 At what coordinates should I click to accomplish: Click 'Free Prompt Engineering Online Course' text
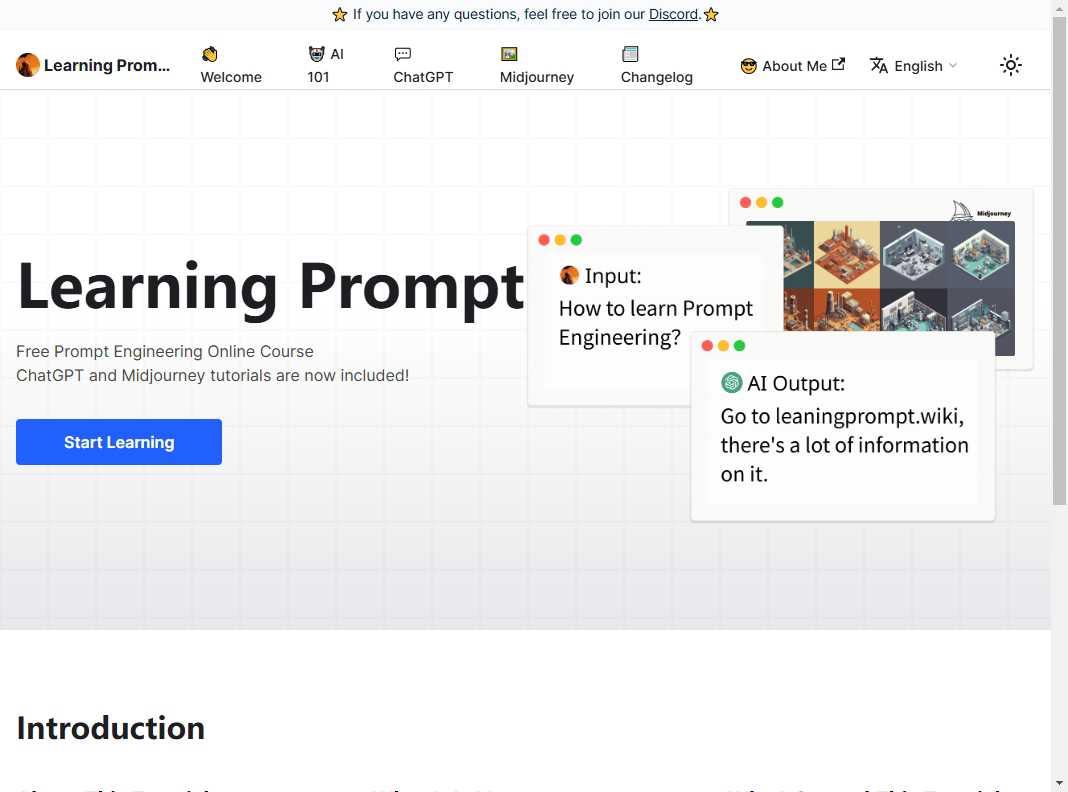pos(165,351)
